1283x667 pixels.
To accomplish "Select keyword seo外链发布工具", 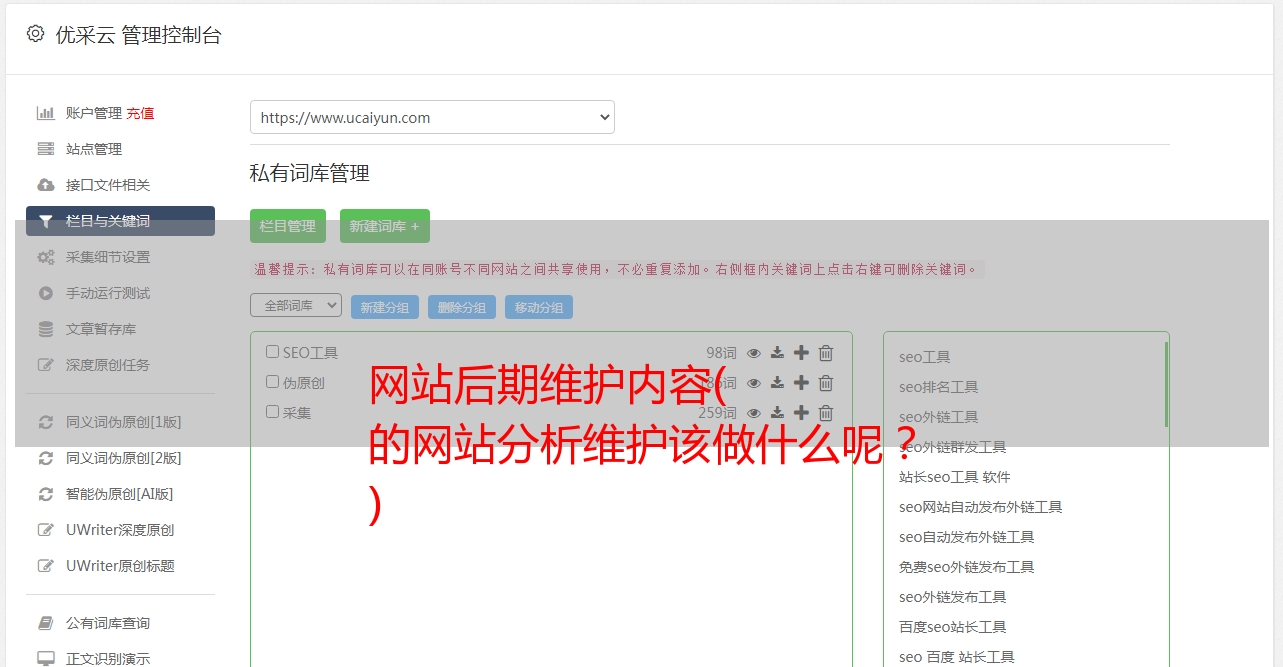I will pos(952,597).
